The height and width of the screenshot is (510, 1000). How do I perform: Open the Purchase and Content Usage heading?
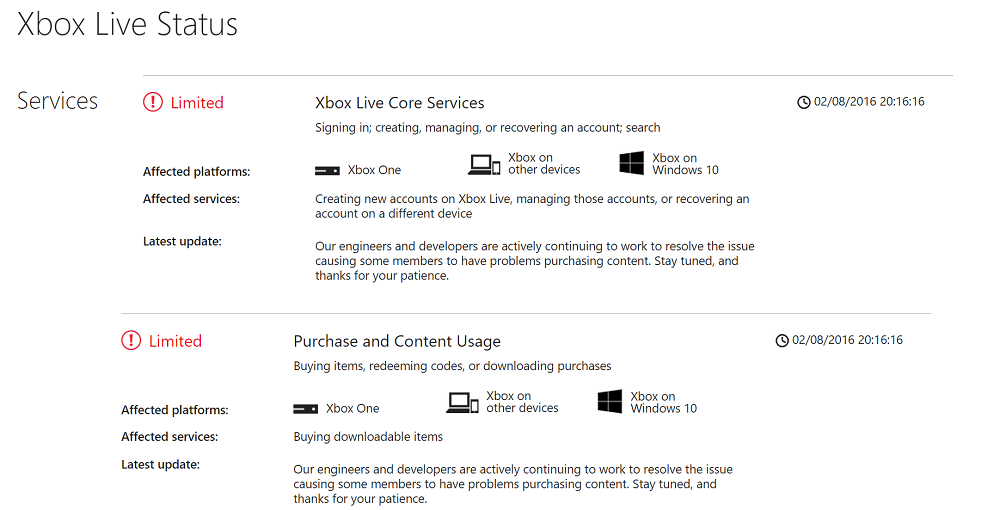coord(397,342)
